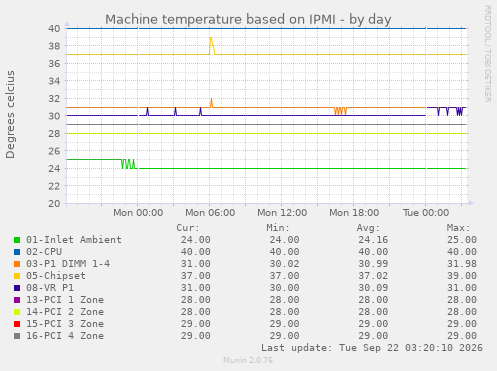Click the yellow Chipset spike near Mon 06:00

point(211,46)
